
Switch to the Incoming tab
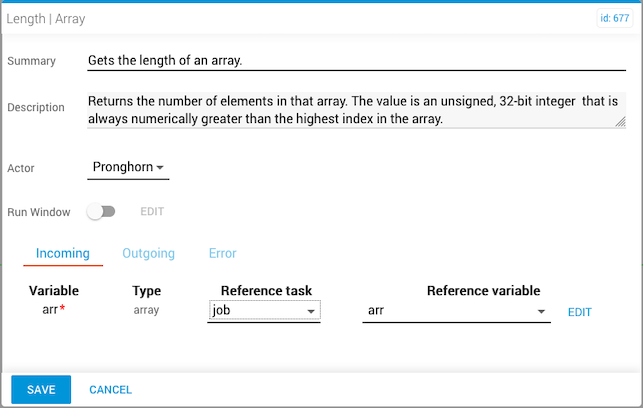(x=63, y=254)
